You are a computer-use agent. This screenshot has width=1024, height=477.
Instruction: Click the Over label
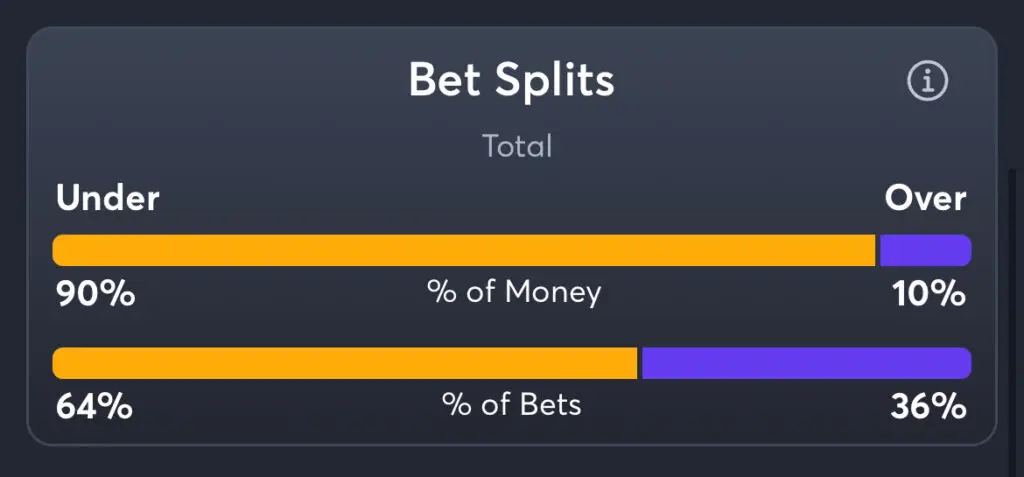tap(925, 198)
